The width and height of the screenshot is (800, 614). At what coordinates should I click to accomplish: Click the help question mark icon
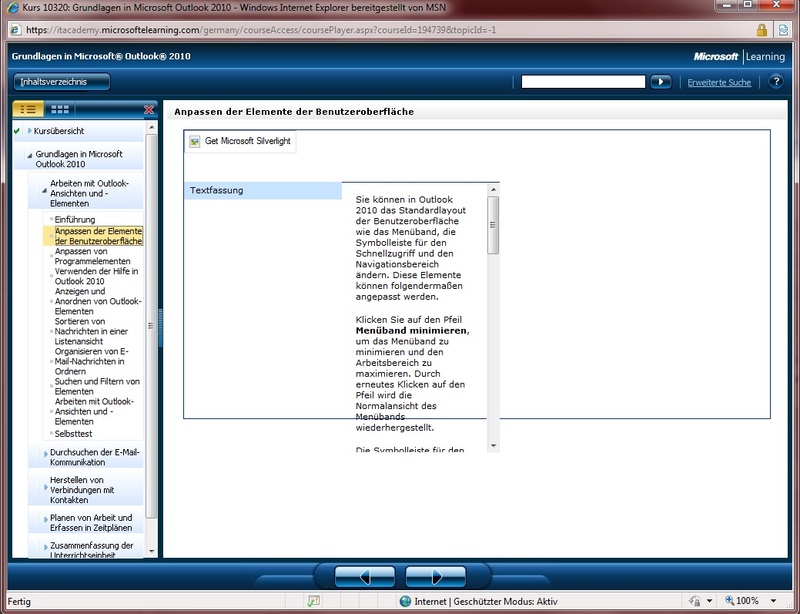[775, 81]
